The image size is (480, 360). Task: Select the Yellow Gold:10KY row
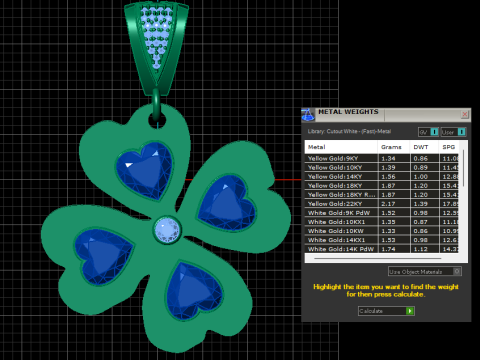[382, 167]
